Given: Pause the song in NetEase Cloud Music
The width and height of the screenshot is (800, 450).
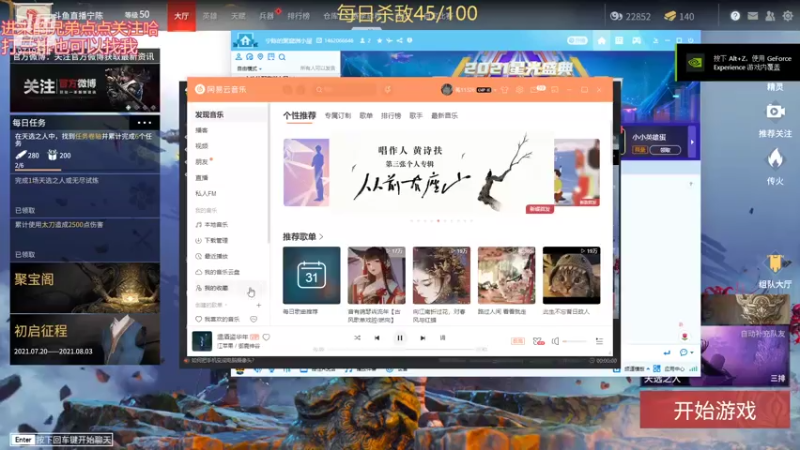Looking at the screenshot, I should pos(399,338).
